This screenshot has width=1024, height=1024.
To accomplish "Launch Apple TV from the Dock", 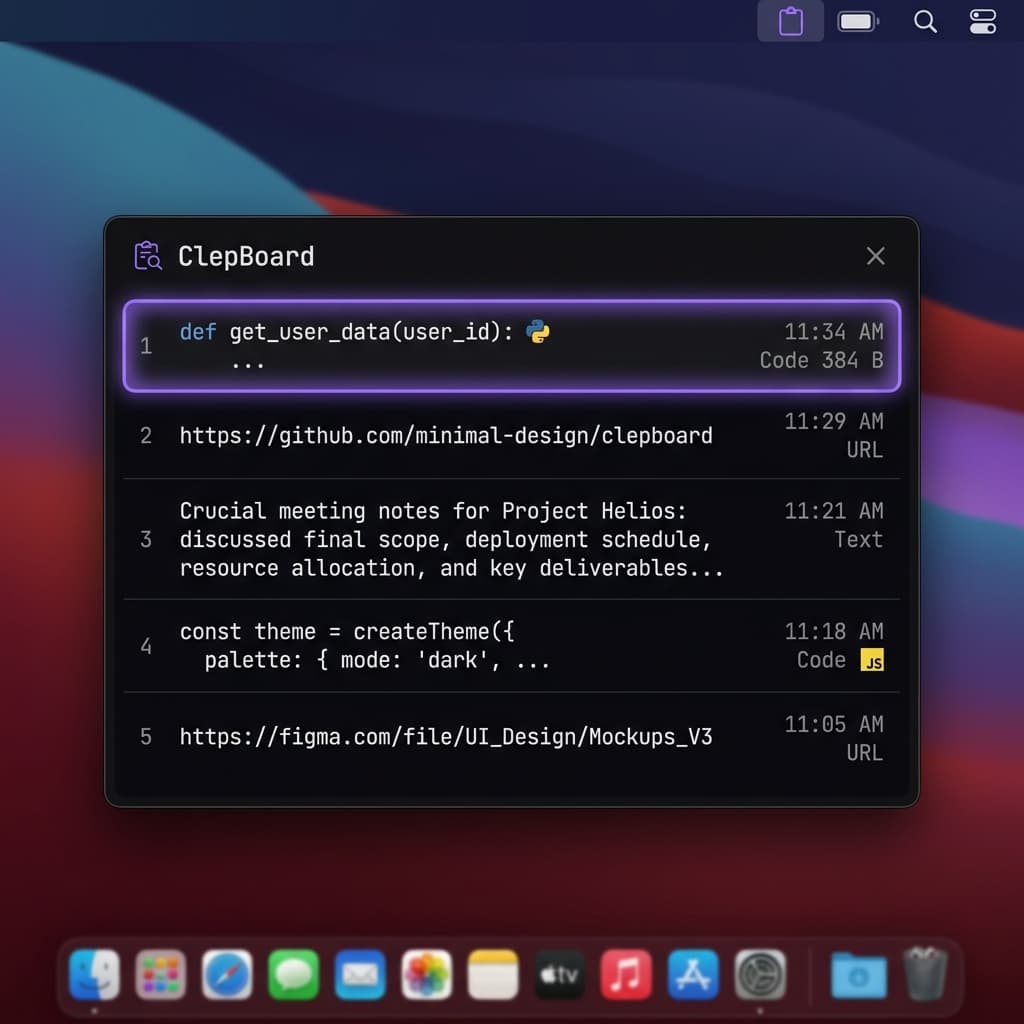I will point(560,975).
